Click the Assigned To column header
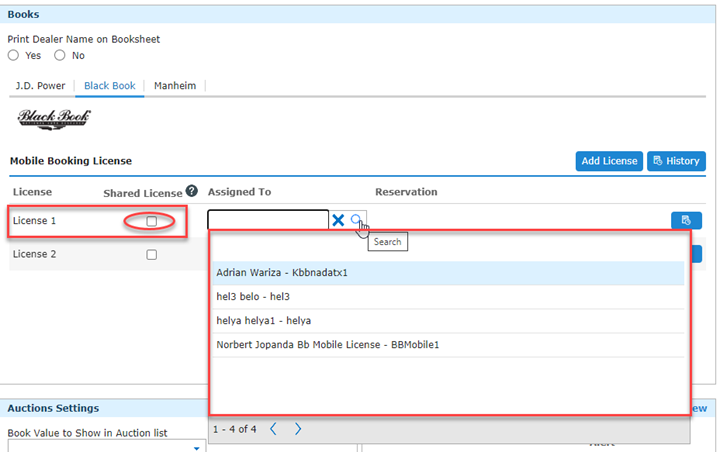The width and height of the screenshot is (720, 452). pos(239,192)
